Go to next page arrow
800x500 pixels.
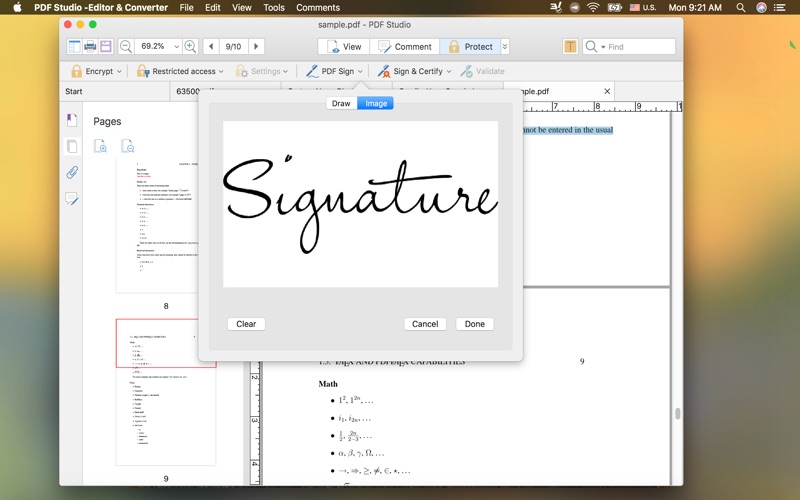(x=256, y=46)
